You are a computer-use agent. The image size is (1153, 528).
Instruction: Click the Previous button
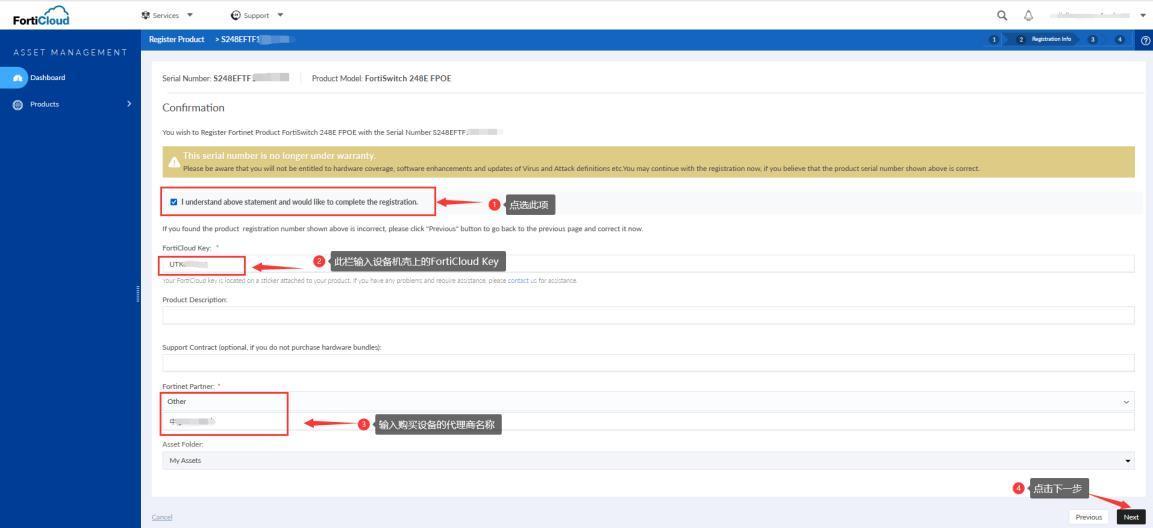(1088, 517)
